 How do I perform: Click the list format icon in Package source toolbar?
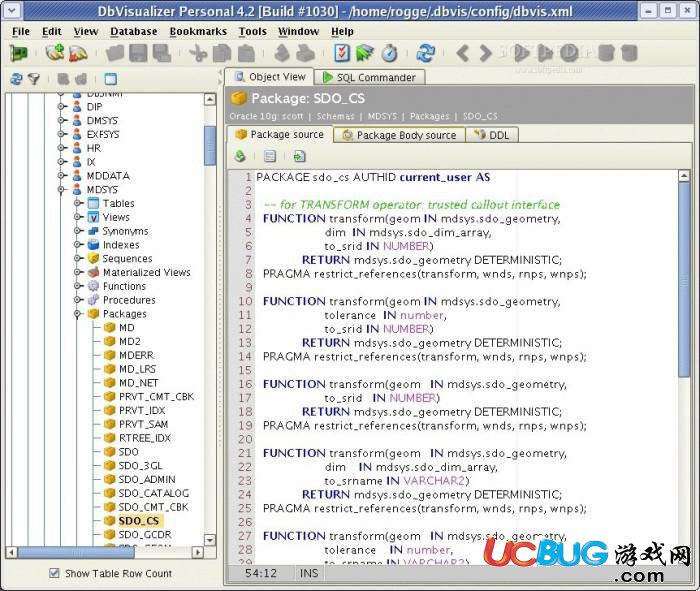click(x=270, y=156)
